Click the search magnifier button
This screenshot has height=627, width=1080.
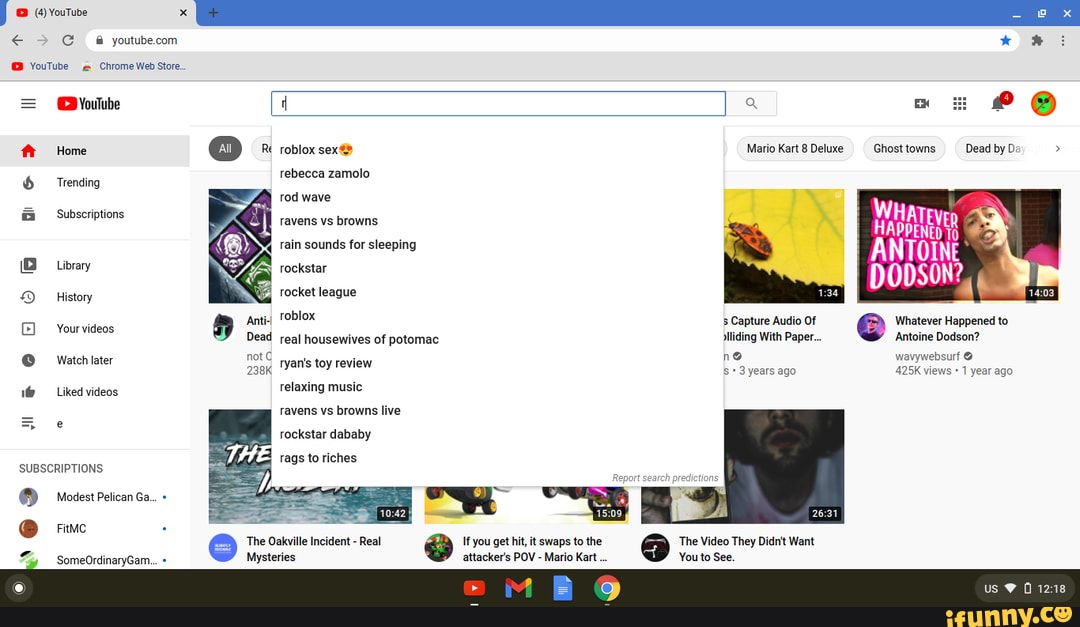point(751,104)
